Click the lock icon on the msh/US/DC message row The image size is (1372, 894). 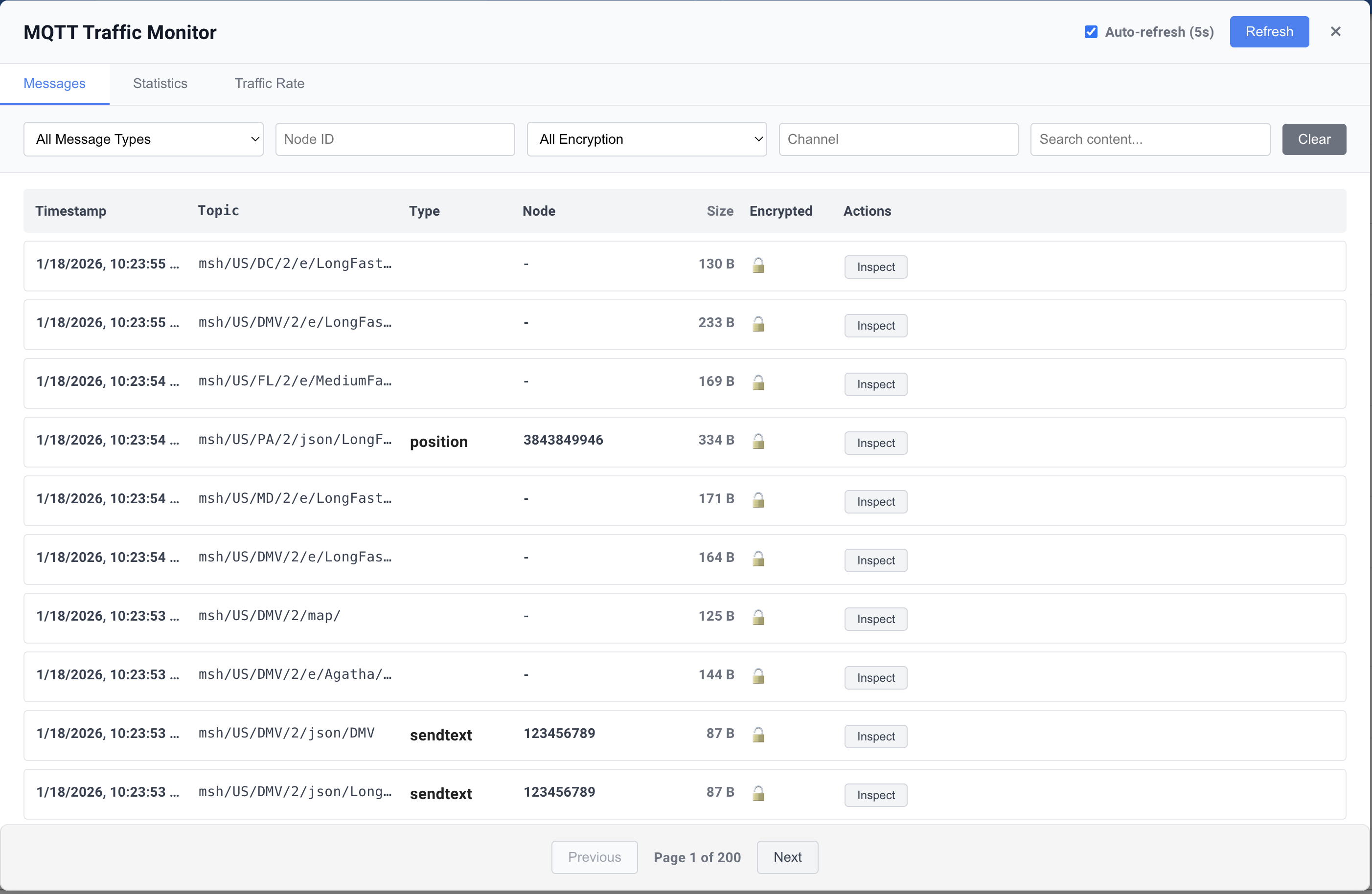tap(758, 266)
